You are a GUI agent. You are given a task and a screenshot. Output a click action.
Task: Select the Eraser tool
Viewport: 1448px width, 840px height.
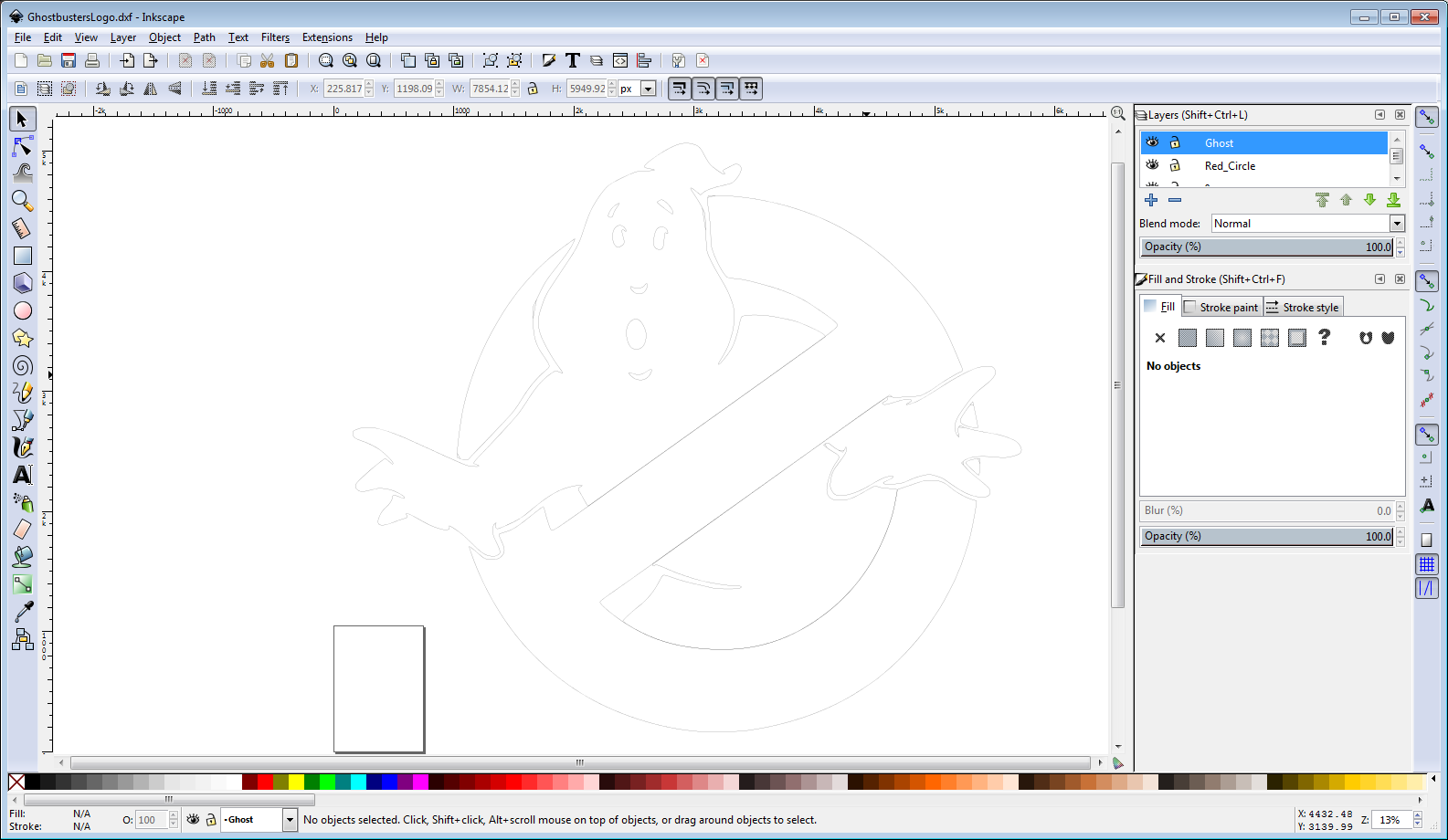(x=23, y=530)
